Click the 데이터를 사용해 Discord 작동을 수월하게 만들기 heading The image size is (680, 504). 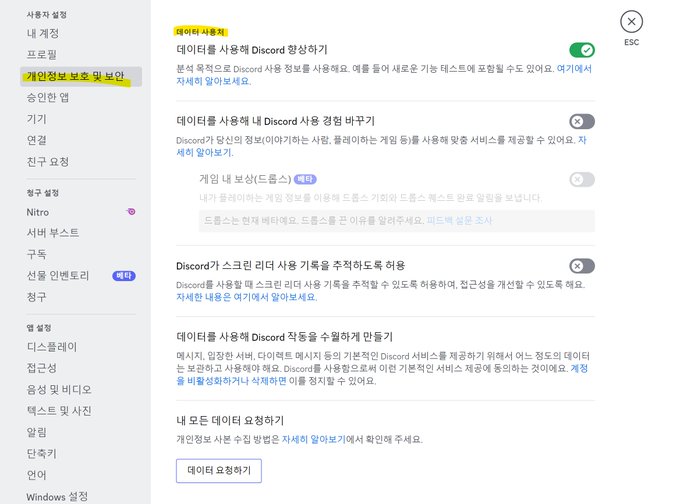[x=284, y=337]
